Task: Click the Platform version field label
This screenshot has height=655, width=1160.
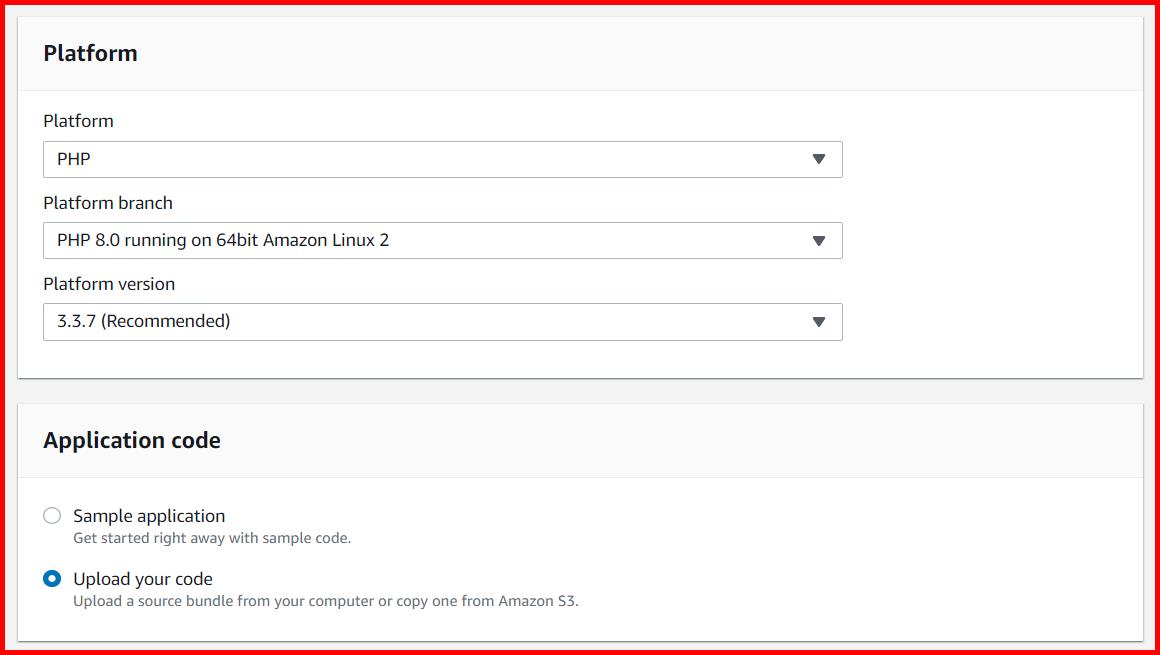Action: point(109,284)
